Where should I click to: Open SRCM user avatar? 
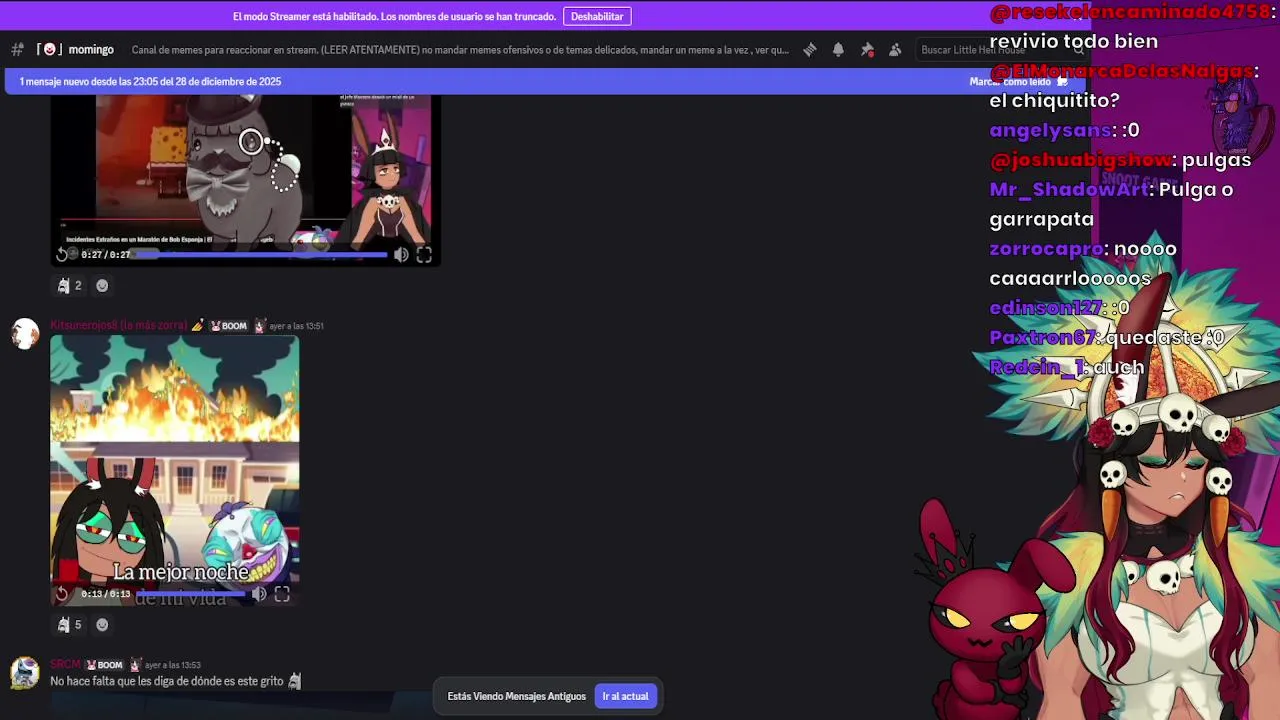coord(25,673)
